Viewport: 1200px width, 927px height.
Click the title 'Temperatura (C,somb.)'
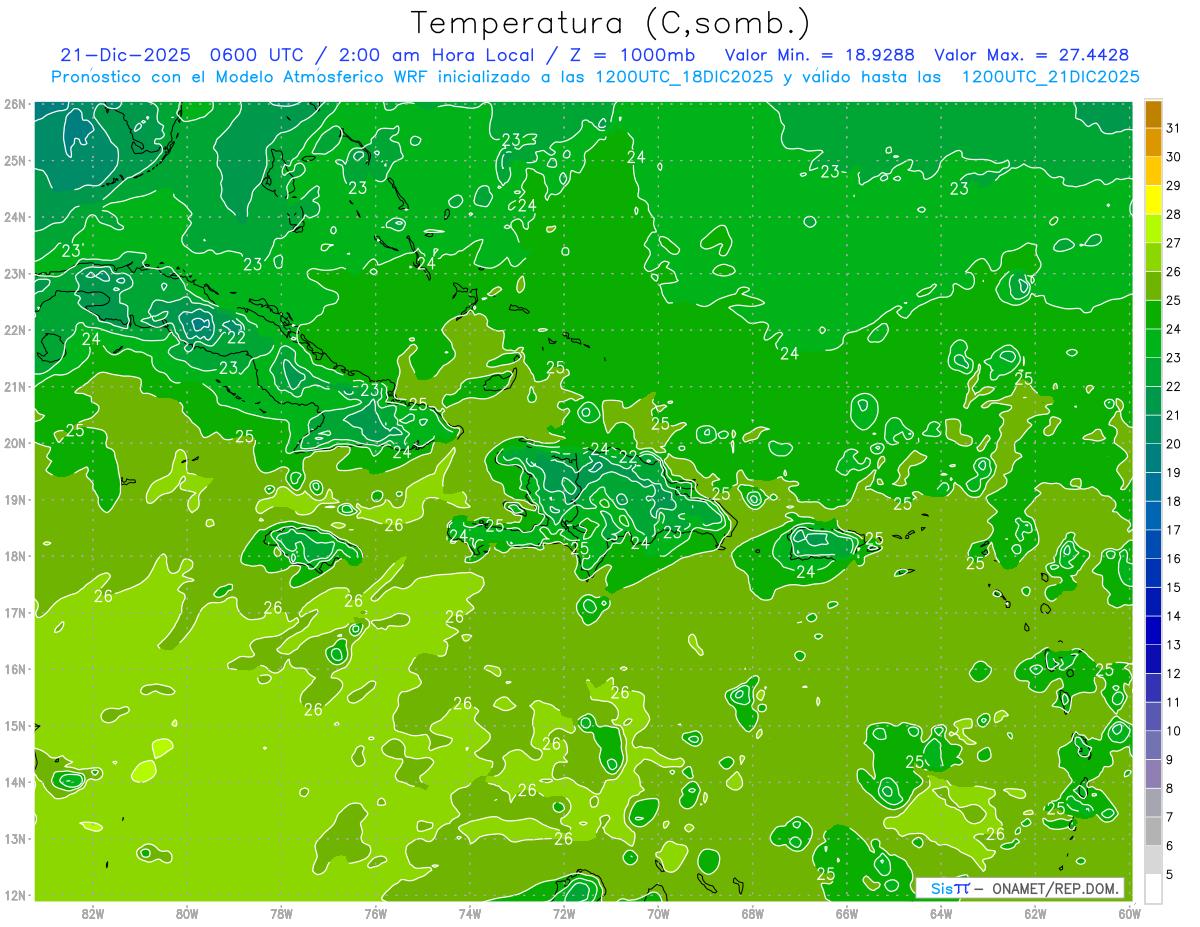(611, 23)
